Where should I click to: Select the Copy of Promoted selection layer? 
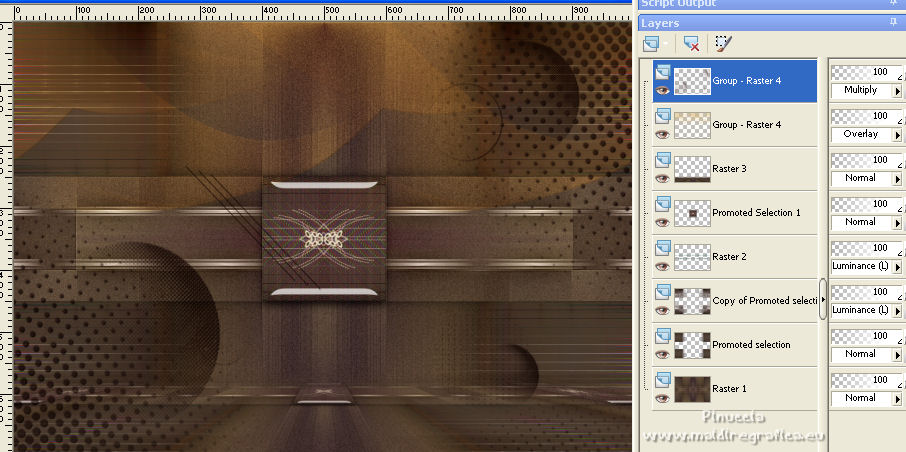coord(735,301)
